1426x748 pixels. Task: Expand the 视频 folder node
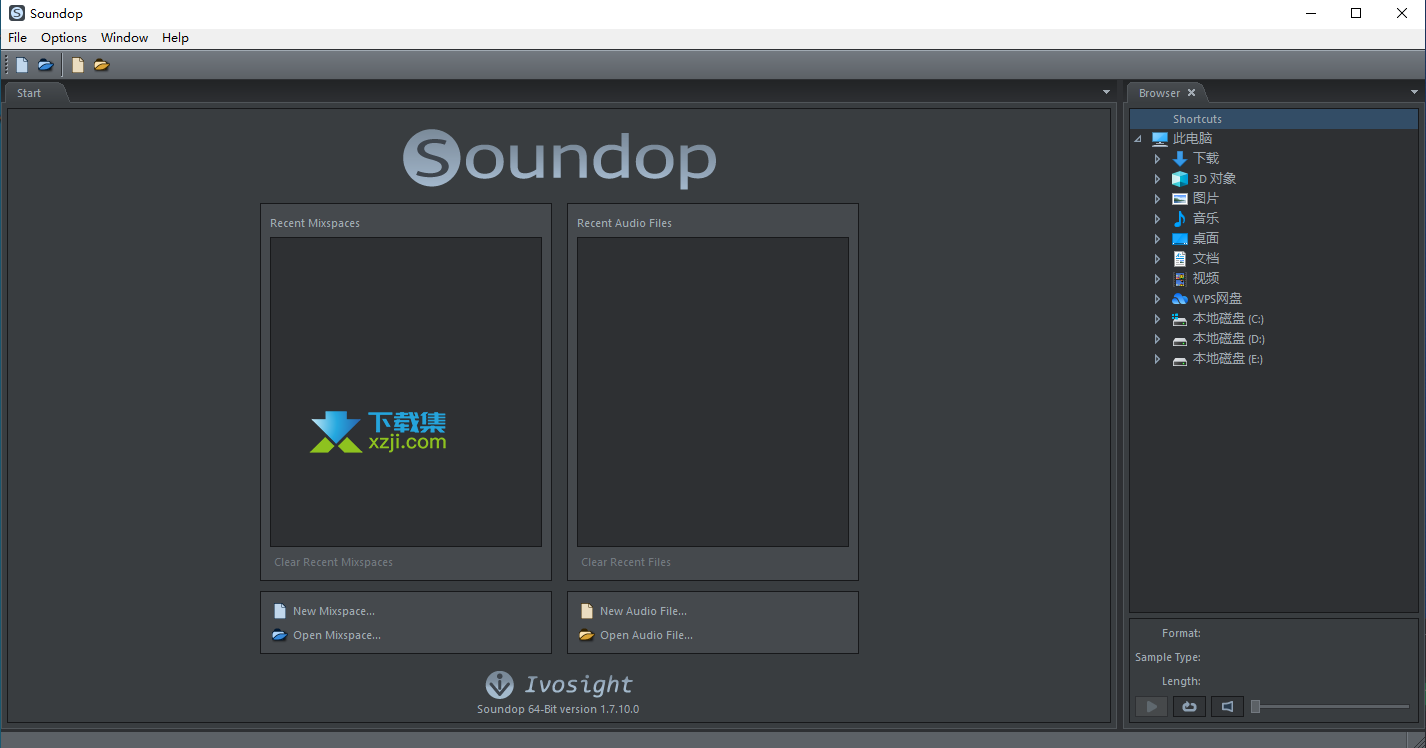[x=1158, y=279]
